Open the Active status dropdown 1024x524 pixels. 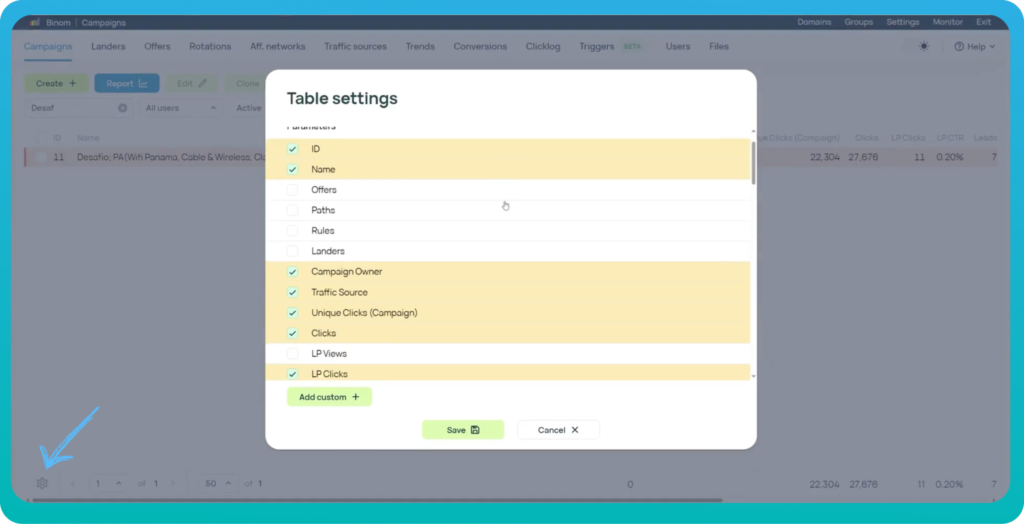click(249, 108)
